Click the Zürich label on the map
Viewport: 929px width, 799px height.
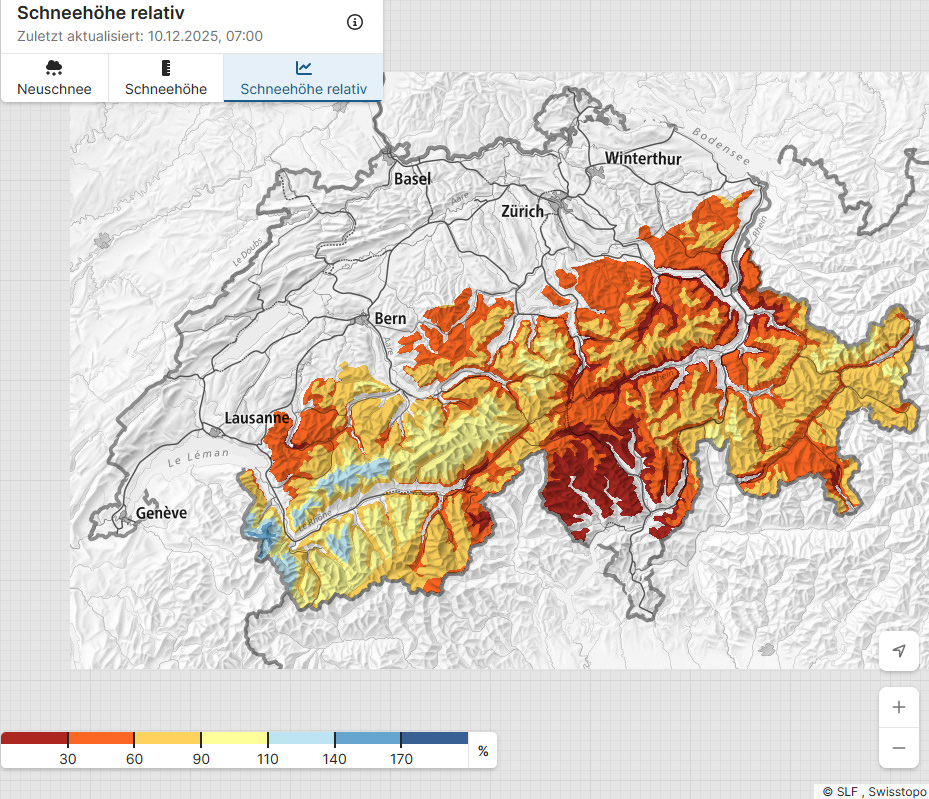pos(522,211)
